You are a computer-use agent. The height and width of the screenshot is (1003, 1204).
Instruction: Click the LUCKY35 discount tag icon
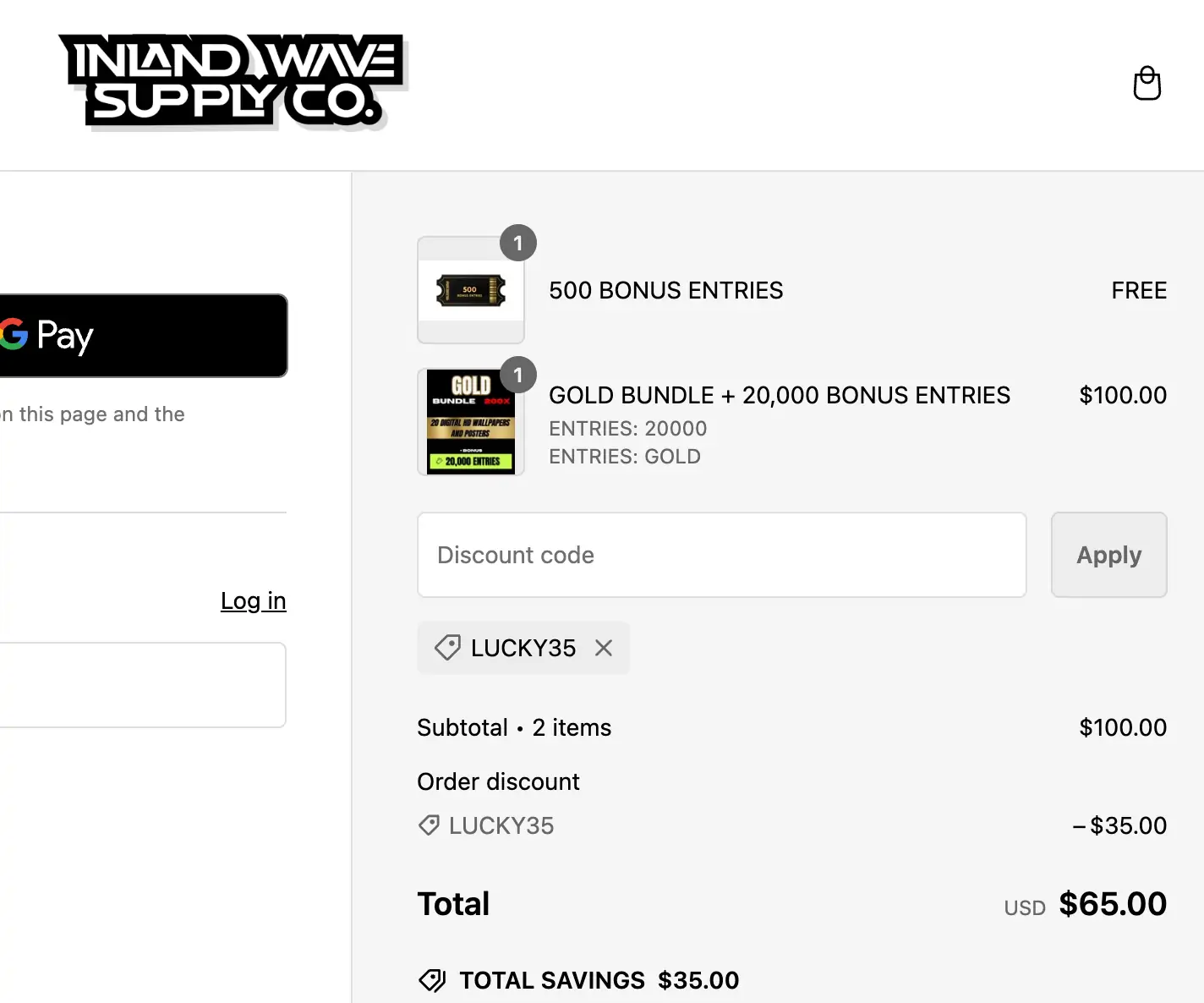pos(447,648)
